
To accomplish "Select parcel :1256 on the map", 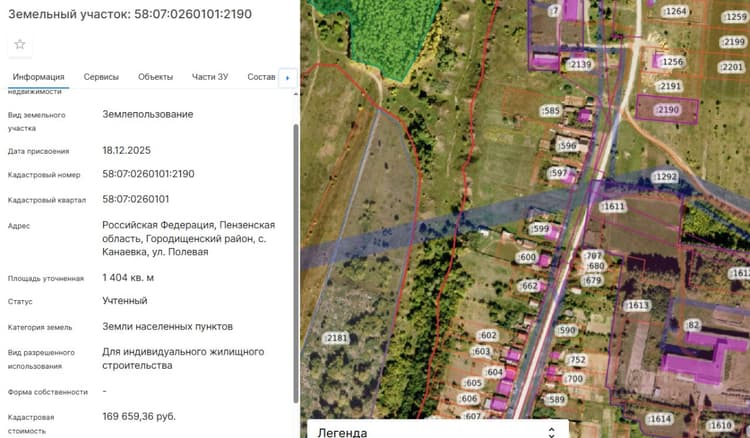I will click(672, 62).
